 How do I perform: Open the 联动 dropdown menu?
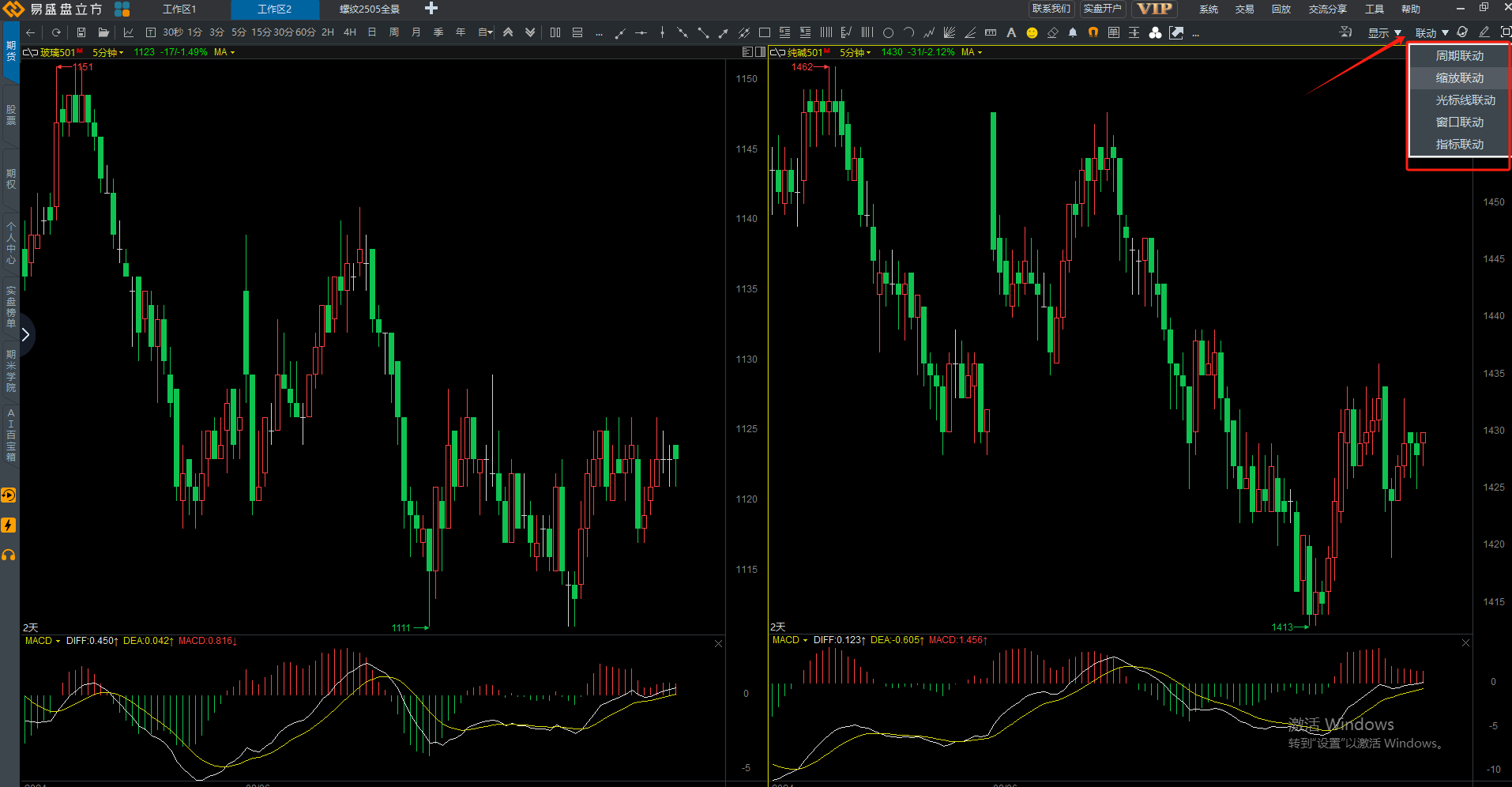click(x=1431, y=32)
